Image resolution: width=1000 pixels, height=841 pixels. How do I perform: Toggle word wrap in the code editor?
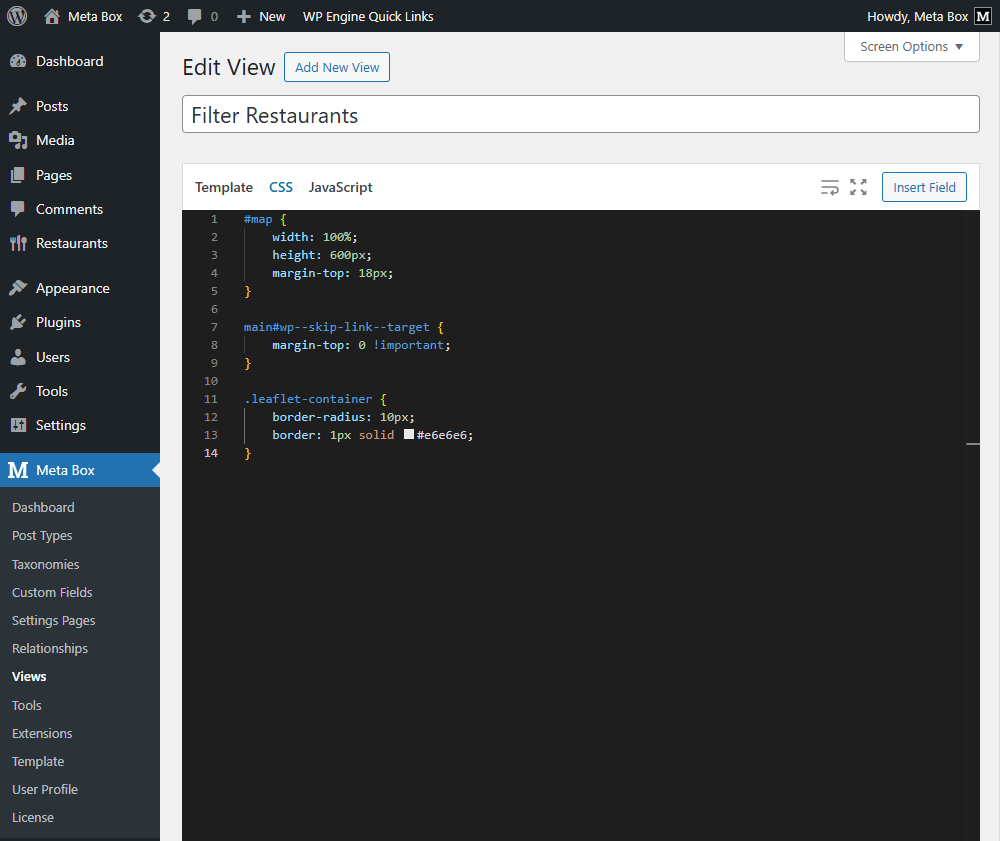(829, 187)
